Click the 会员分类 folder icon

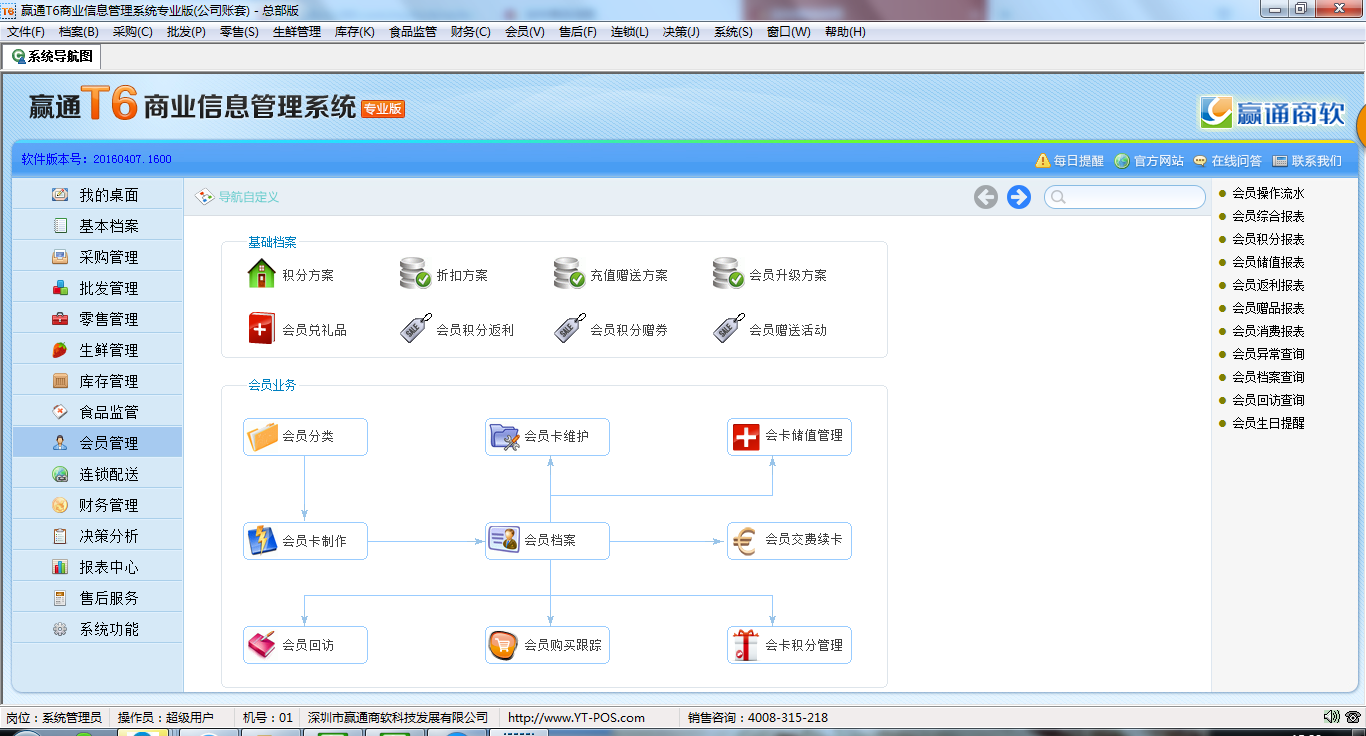click(262, 437)
